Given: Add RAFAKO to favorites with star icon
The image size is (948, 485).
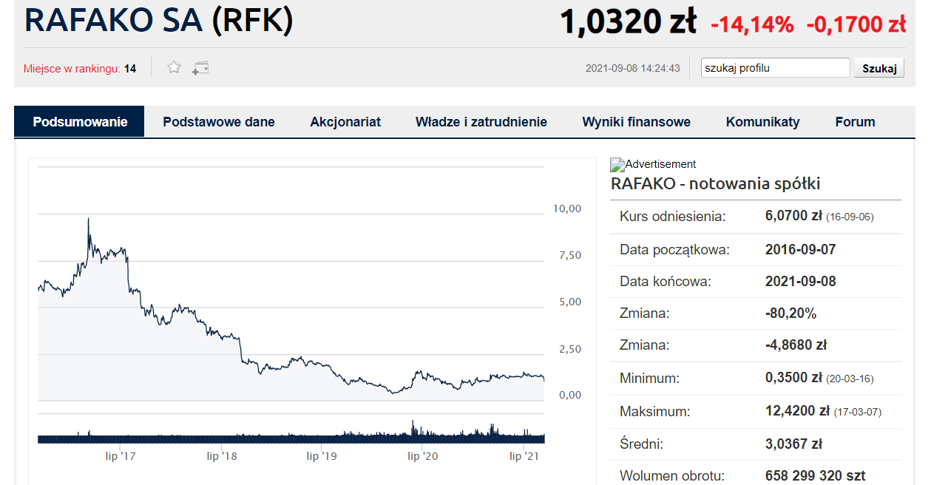Looking at the screenshot, I should (174, 67).
